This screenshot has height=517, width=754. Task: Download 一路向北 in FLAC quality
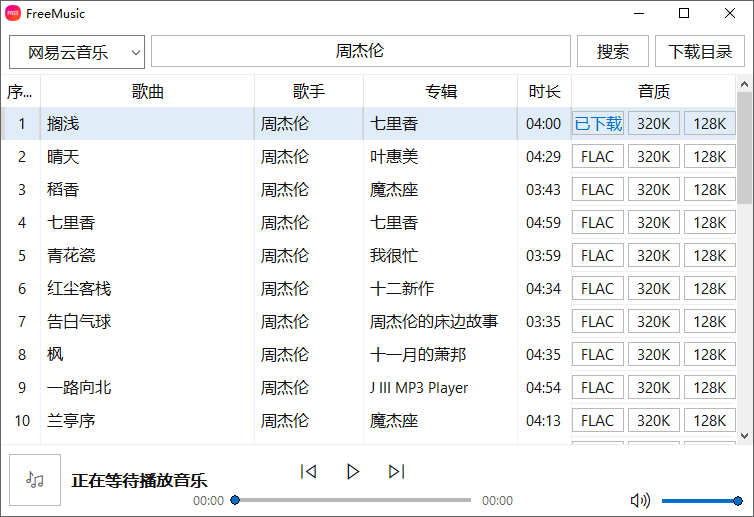coord(598,388)
